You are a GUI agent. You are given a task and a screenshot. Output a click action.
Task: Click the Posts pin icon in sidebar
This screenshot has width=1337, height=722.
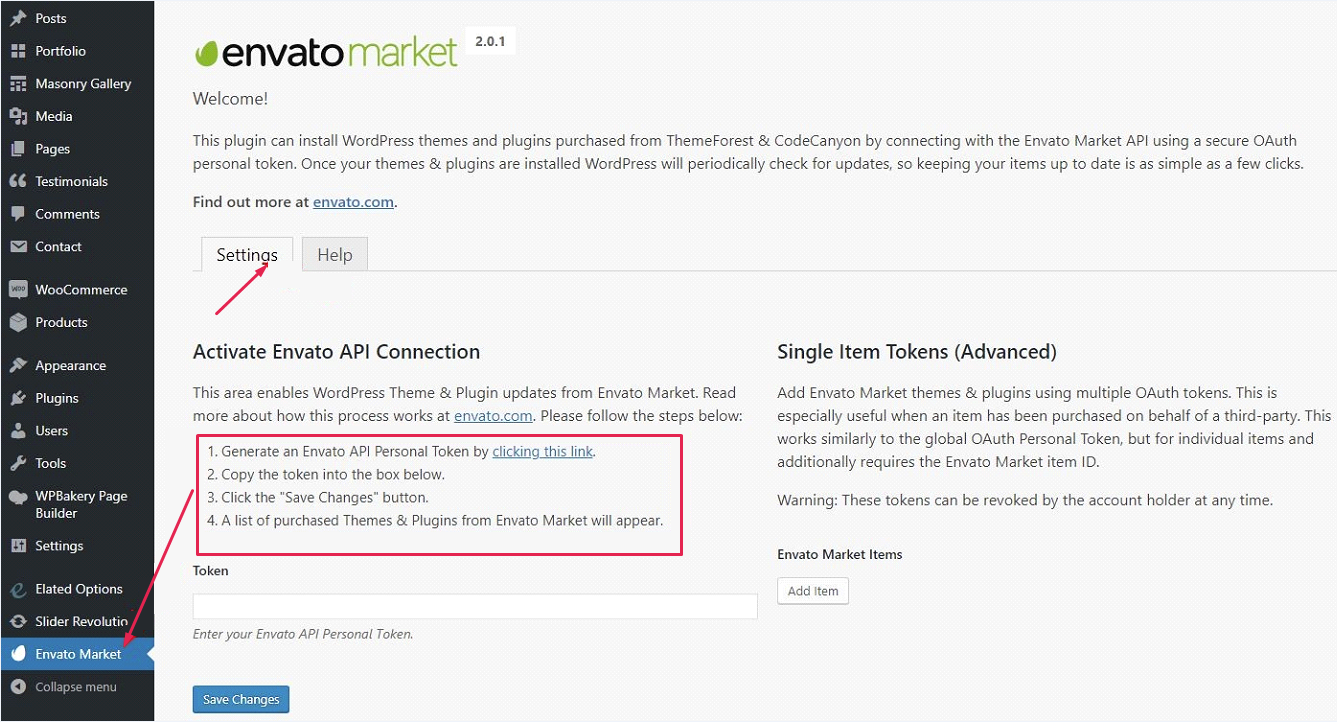click(x=18, y=18)
